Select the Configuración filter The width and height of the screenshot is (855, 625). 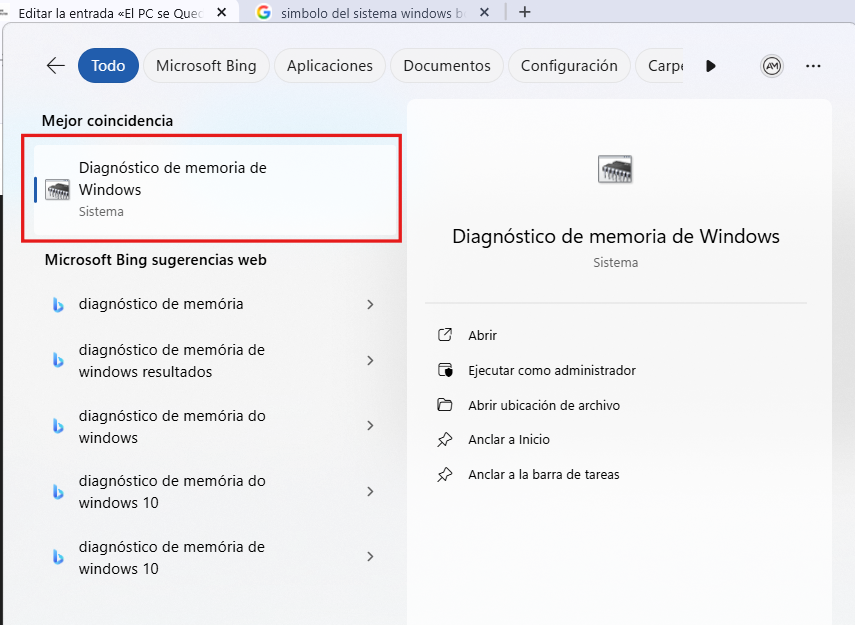[568, 65]
